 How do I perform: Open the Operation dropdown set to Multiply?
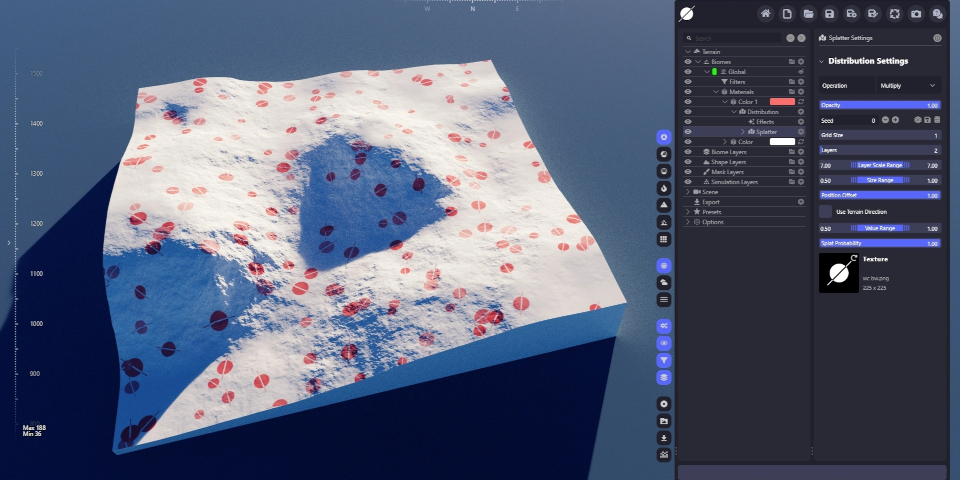[x=908, y=86]
